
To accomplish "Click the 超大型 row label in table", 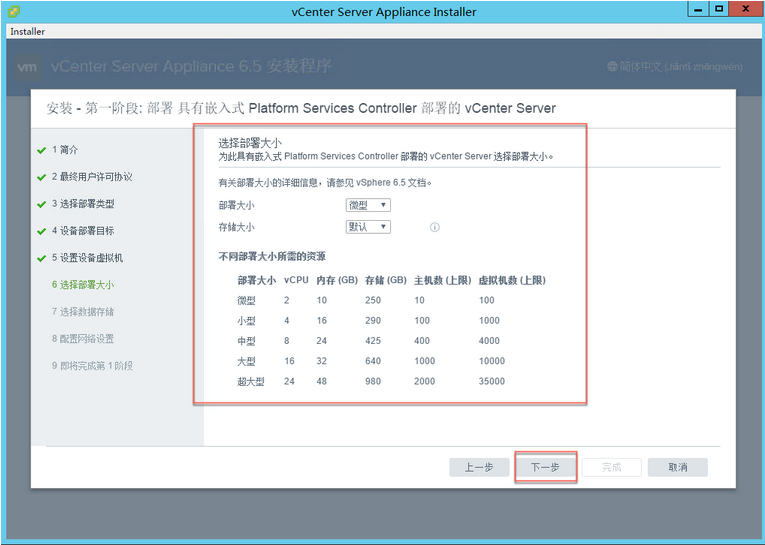I will coord(251,382).
